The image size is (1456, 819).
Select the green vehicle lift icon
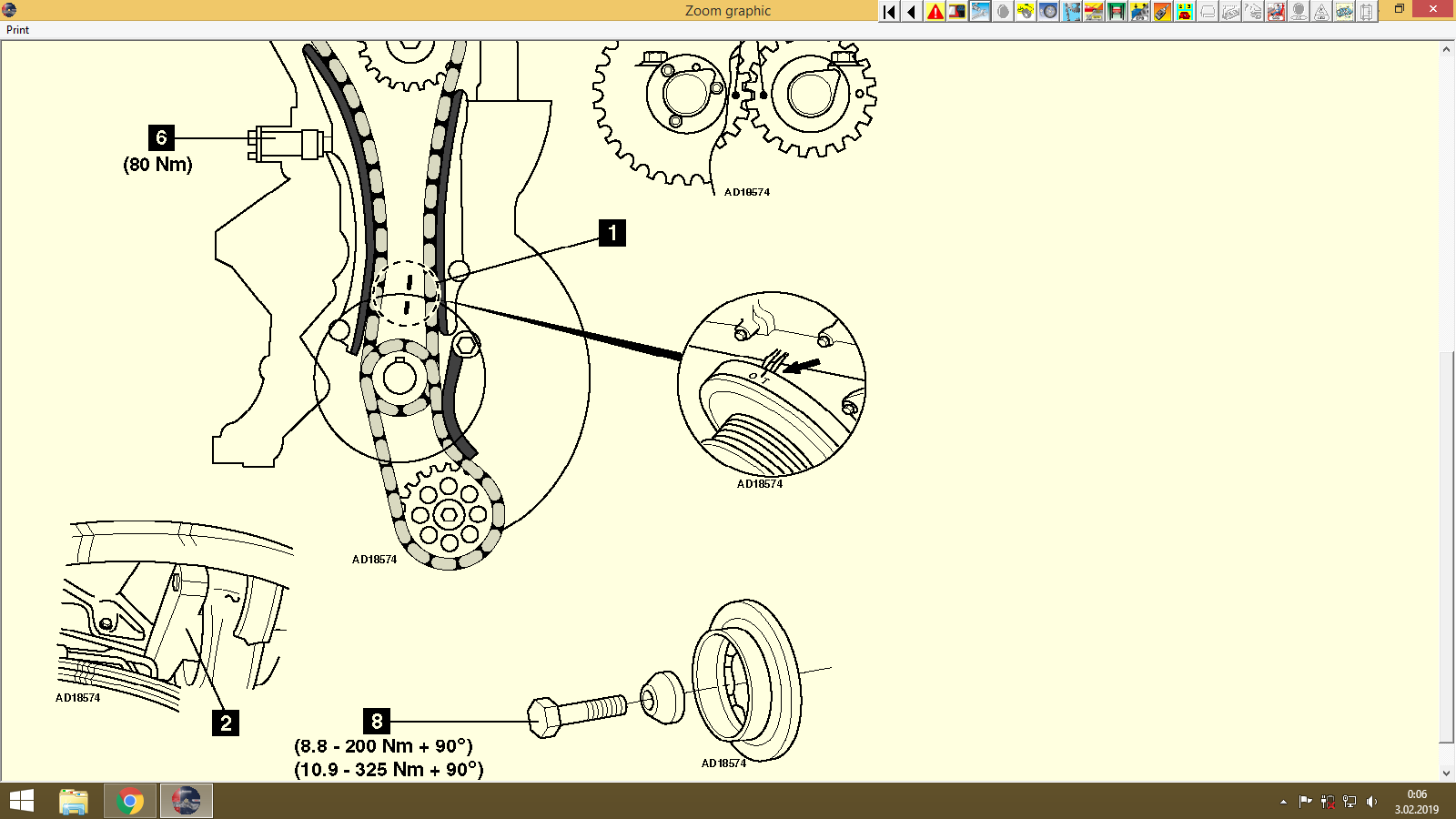pyautogui.click(x=1115, y=11)
